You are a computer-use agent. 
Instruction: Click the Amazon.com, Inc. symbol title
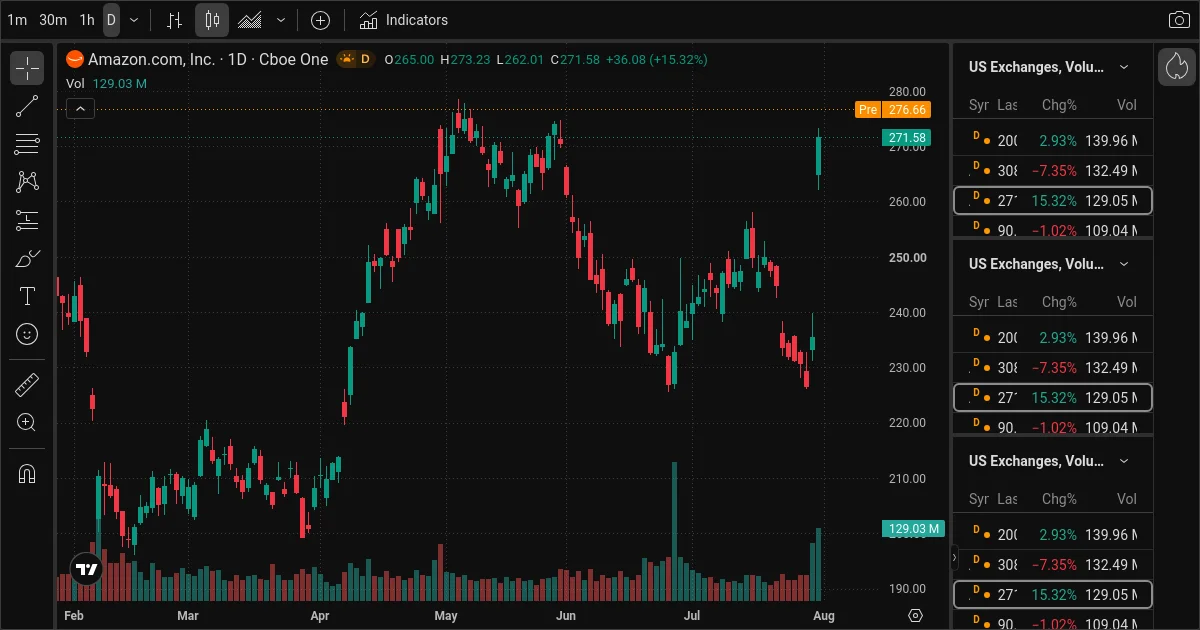pyautogui.click(x=151, y=59)
